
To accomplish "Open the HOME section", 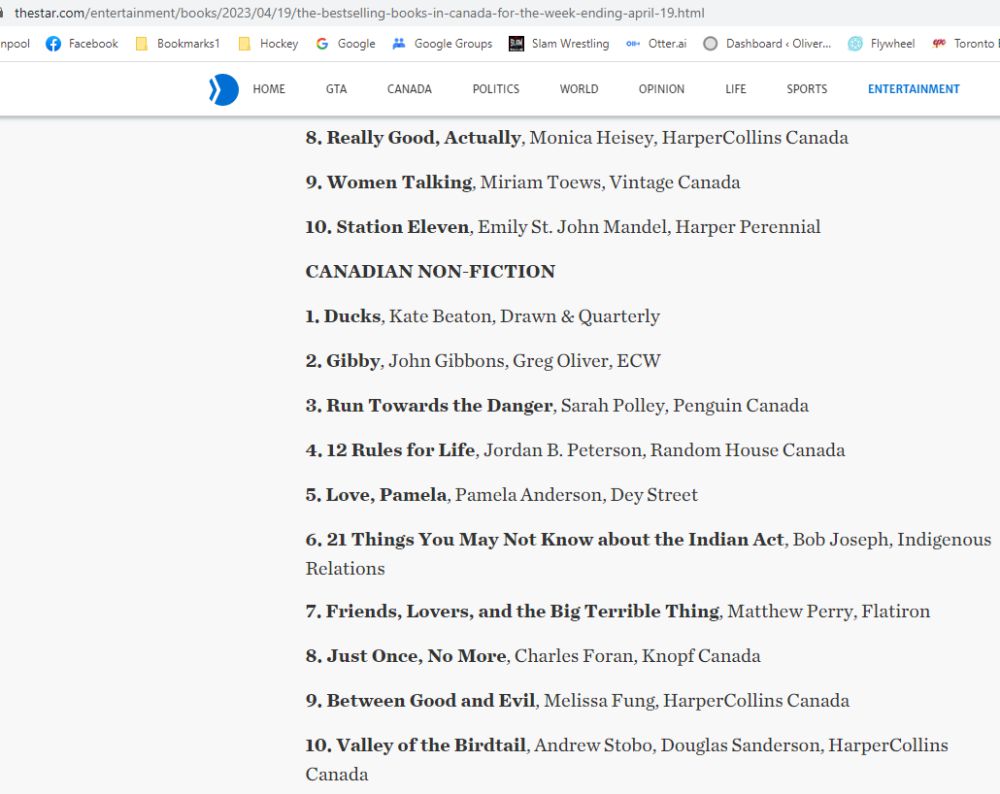I will [x=269, y=89].
